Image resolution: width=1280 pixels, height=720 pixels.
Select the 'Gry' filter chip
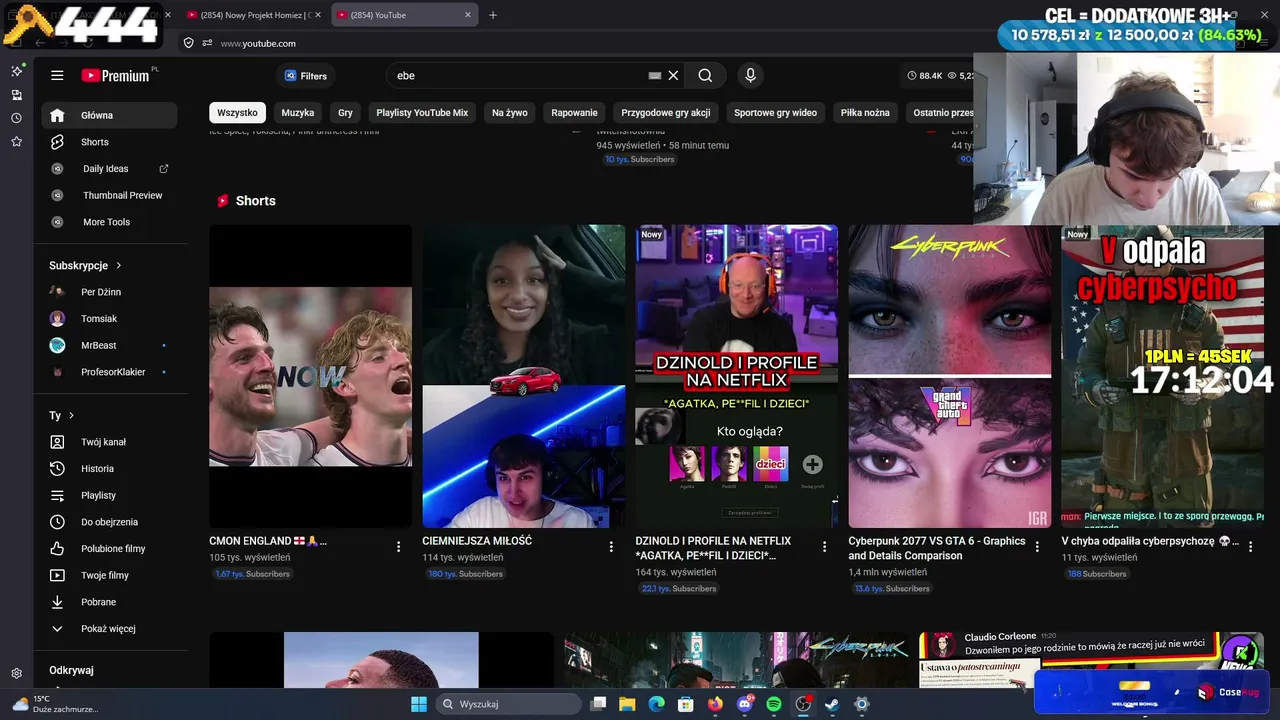(345, 113)
